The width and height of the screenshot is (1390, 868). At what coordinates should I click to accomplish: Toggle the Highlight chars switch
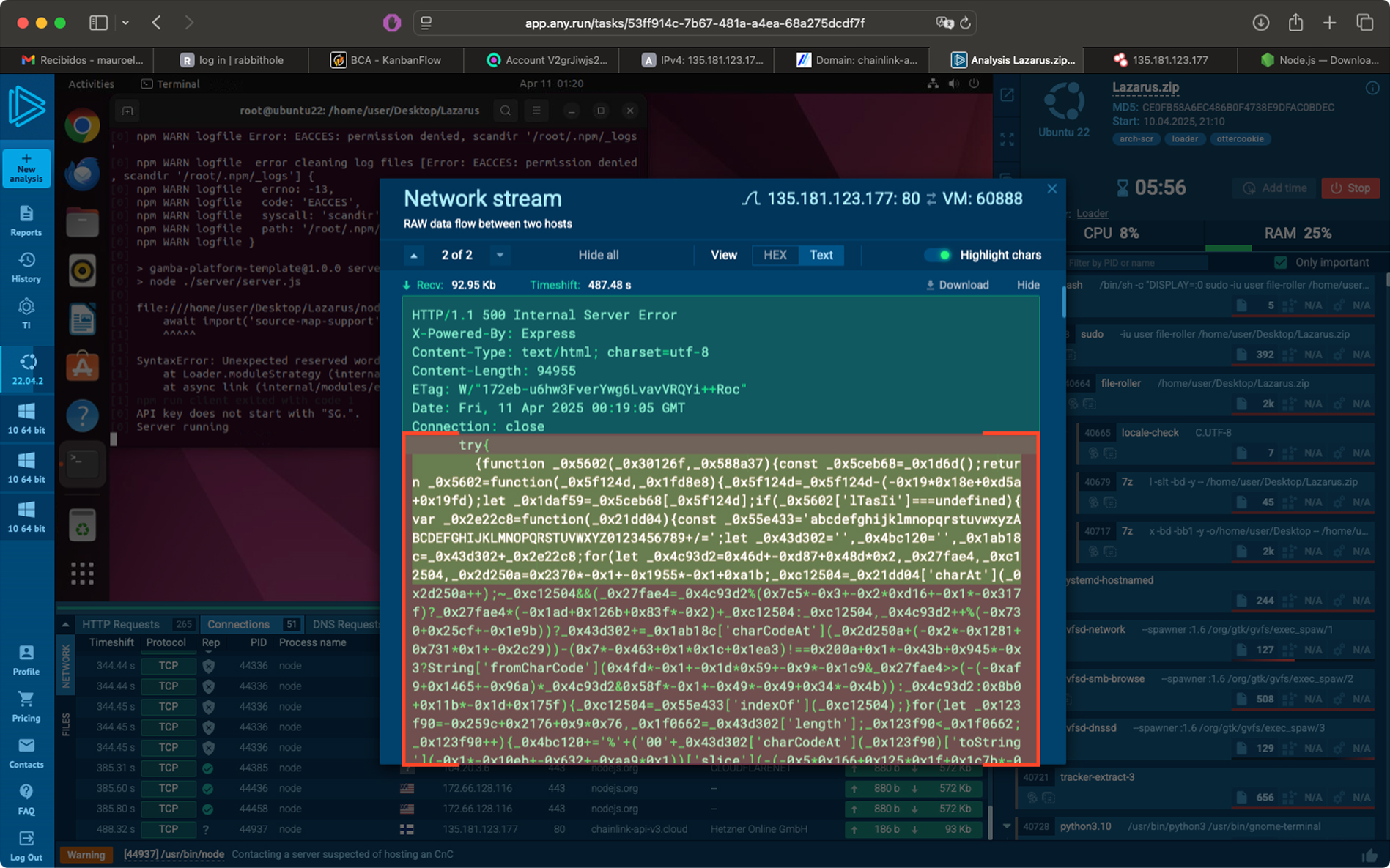coord(937,255)
